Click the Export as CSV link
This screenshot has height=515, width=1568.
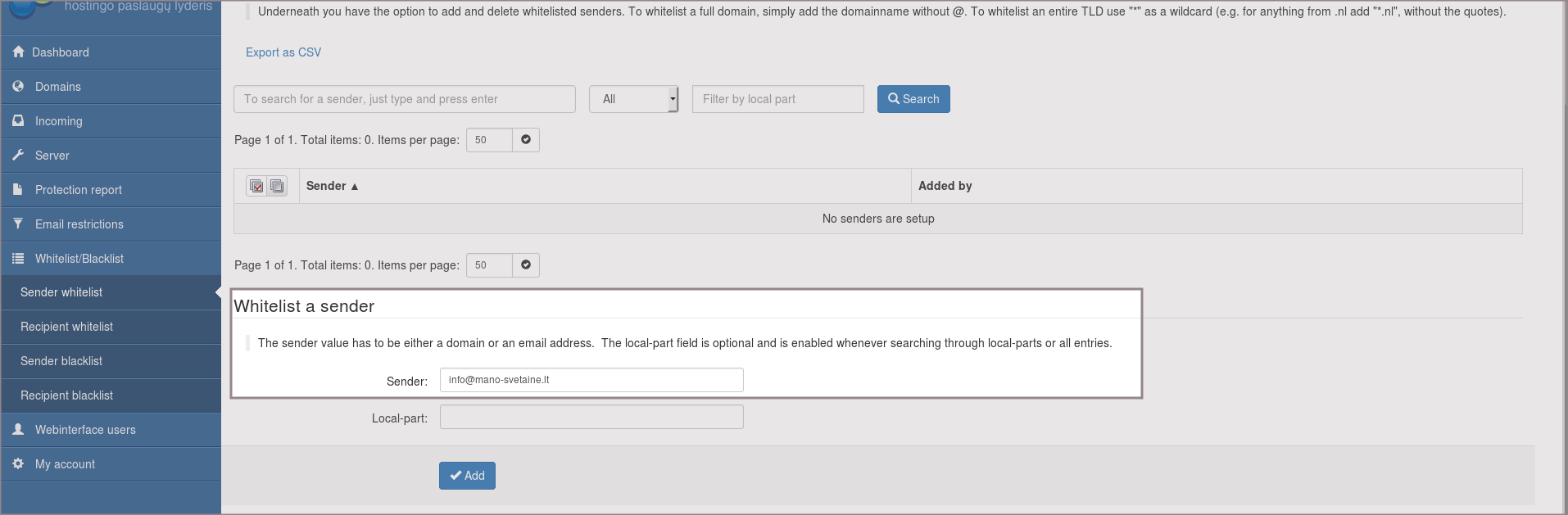[283, 52]
